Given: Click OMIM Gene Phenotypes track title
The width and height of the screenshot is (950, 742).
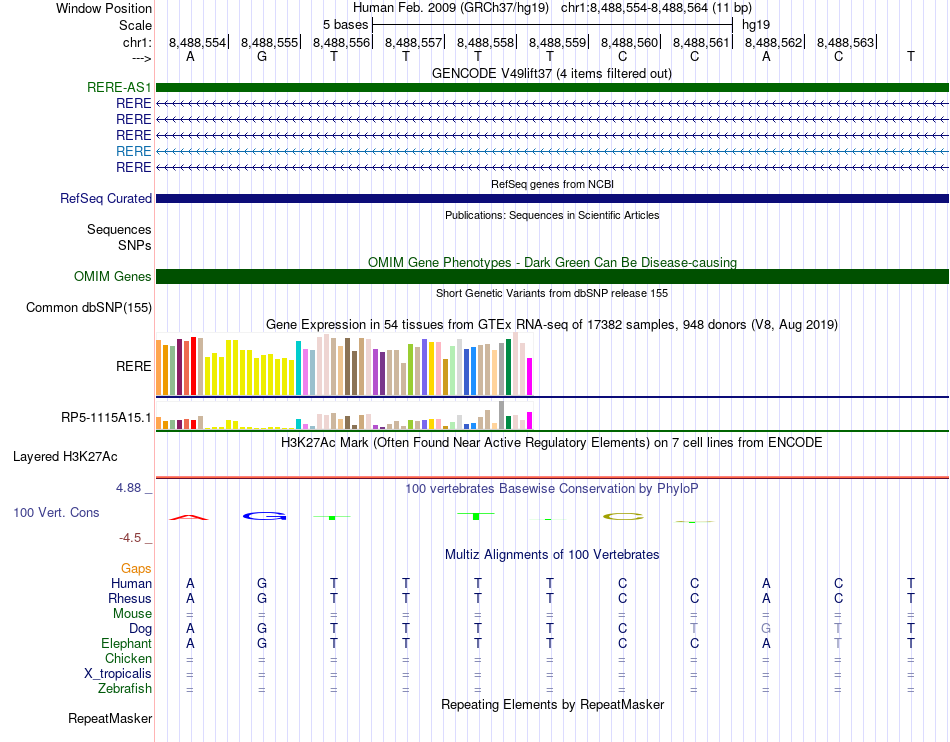Looking at the screenshot, I should point(552,262).
